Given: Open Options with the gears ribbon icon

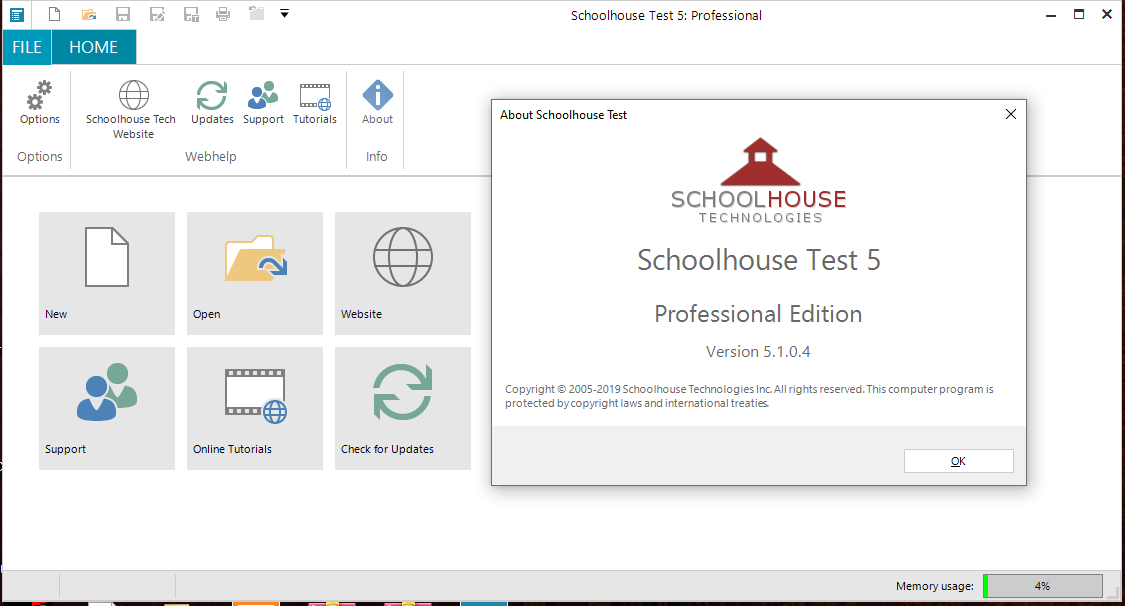Looking at the screenshot, I should click(x=39, y=103).
